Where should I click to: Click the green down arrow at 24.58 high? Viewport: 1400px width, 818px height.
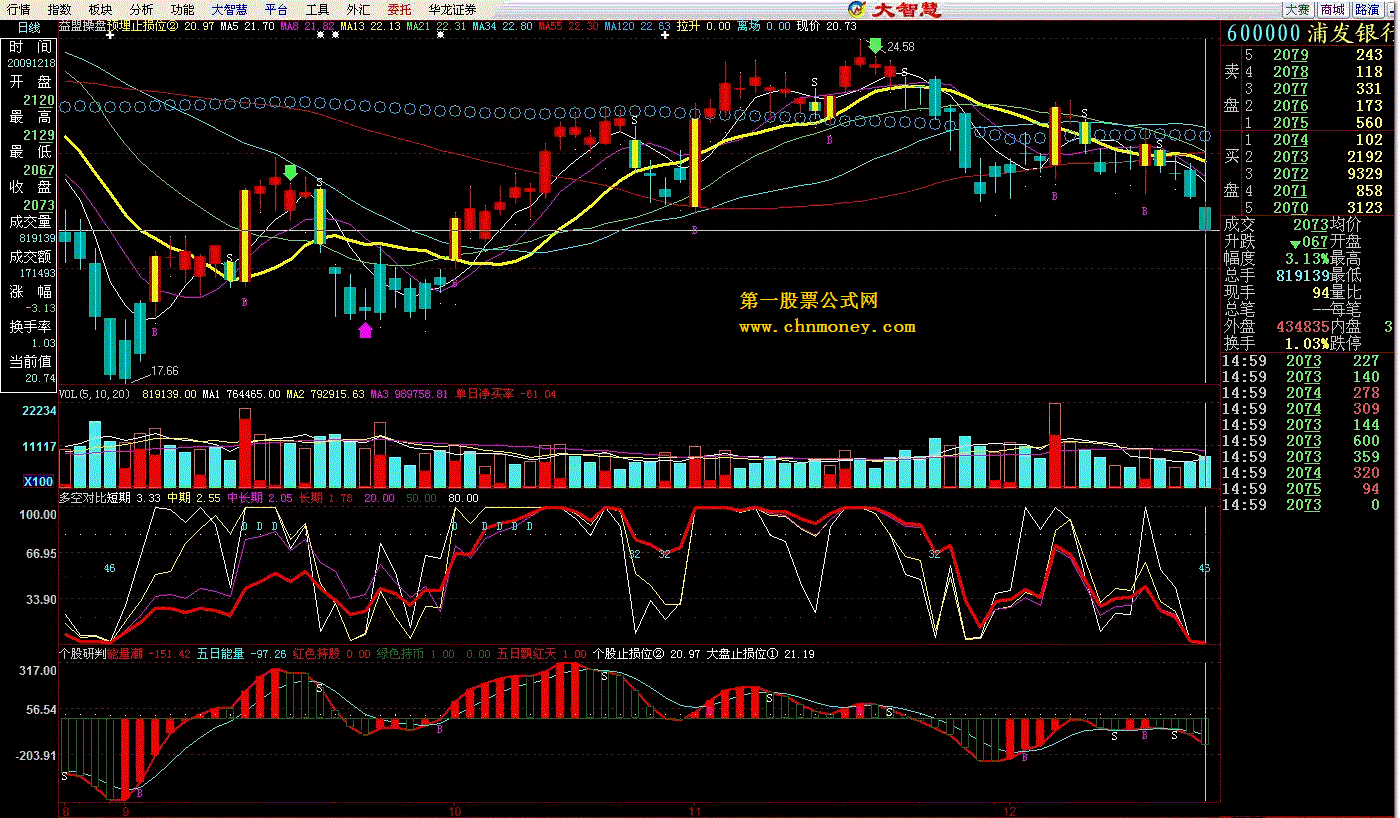click(876, 45)
